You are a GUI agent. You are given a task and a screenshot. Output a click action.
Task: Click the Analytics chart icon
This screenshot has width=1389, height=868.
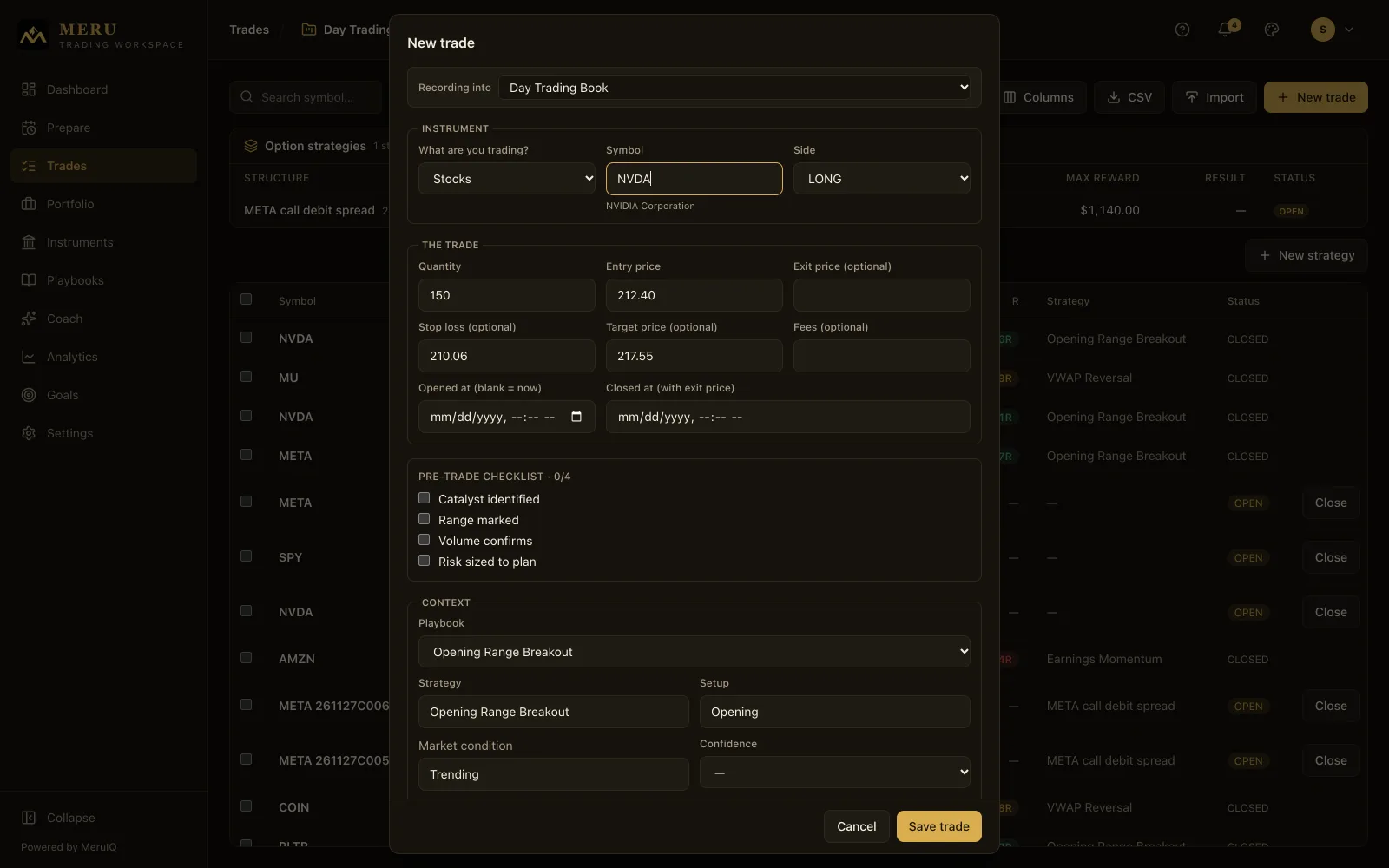coord(29,357)
